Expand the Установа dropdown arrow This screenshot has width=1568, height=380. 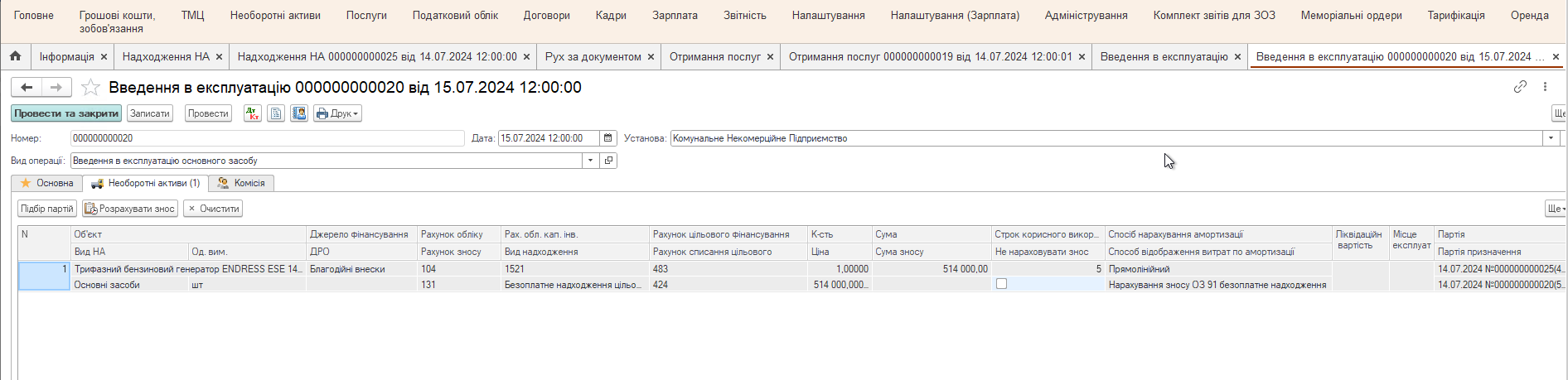point(1551,138)
